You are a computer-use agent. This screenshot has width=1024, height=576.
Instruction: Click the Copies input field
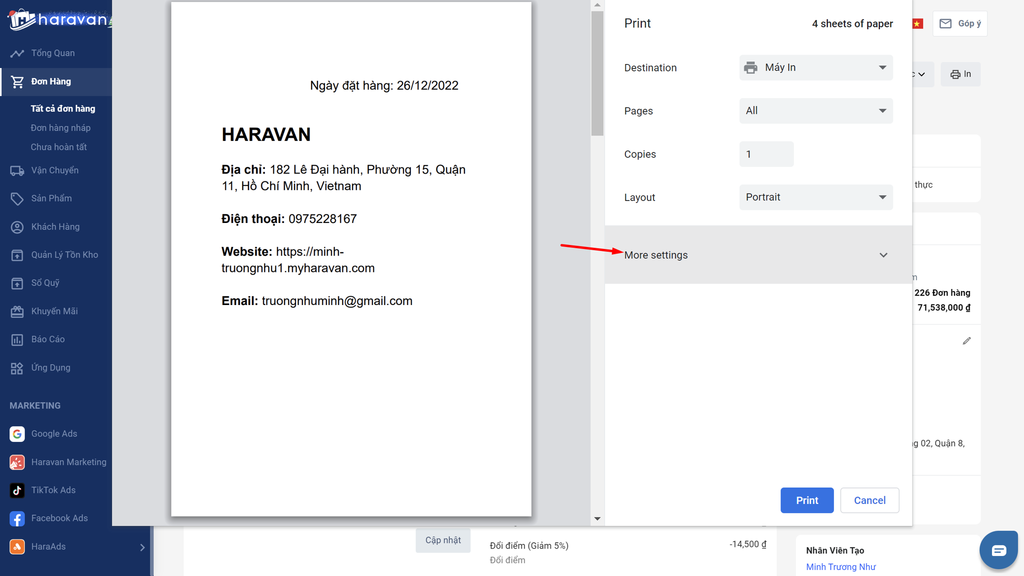coord(766,154)
